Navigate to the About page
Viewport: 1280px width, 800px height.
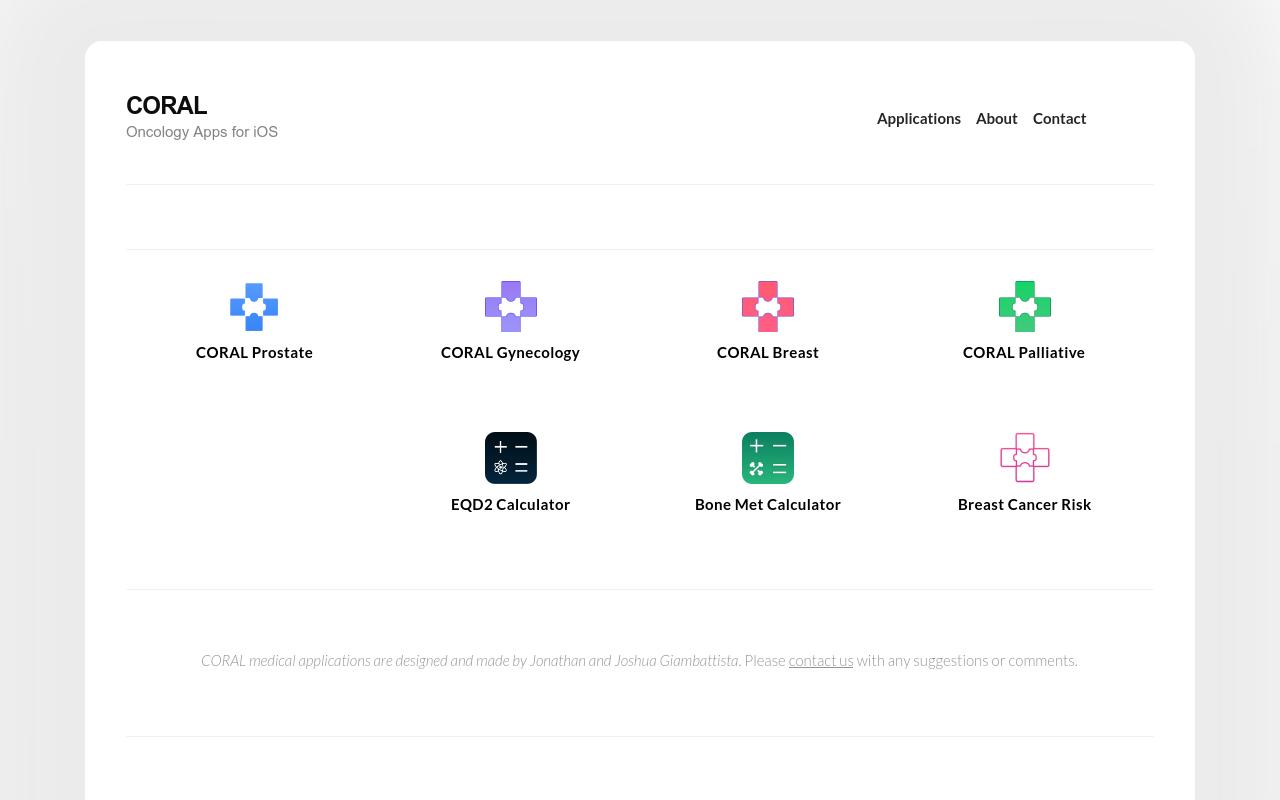[996, 118]
